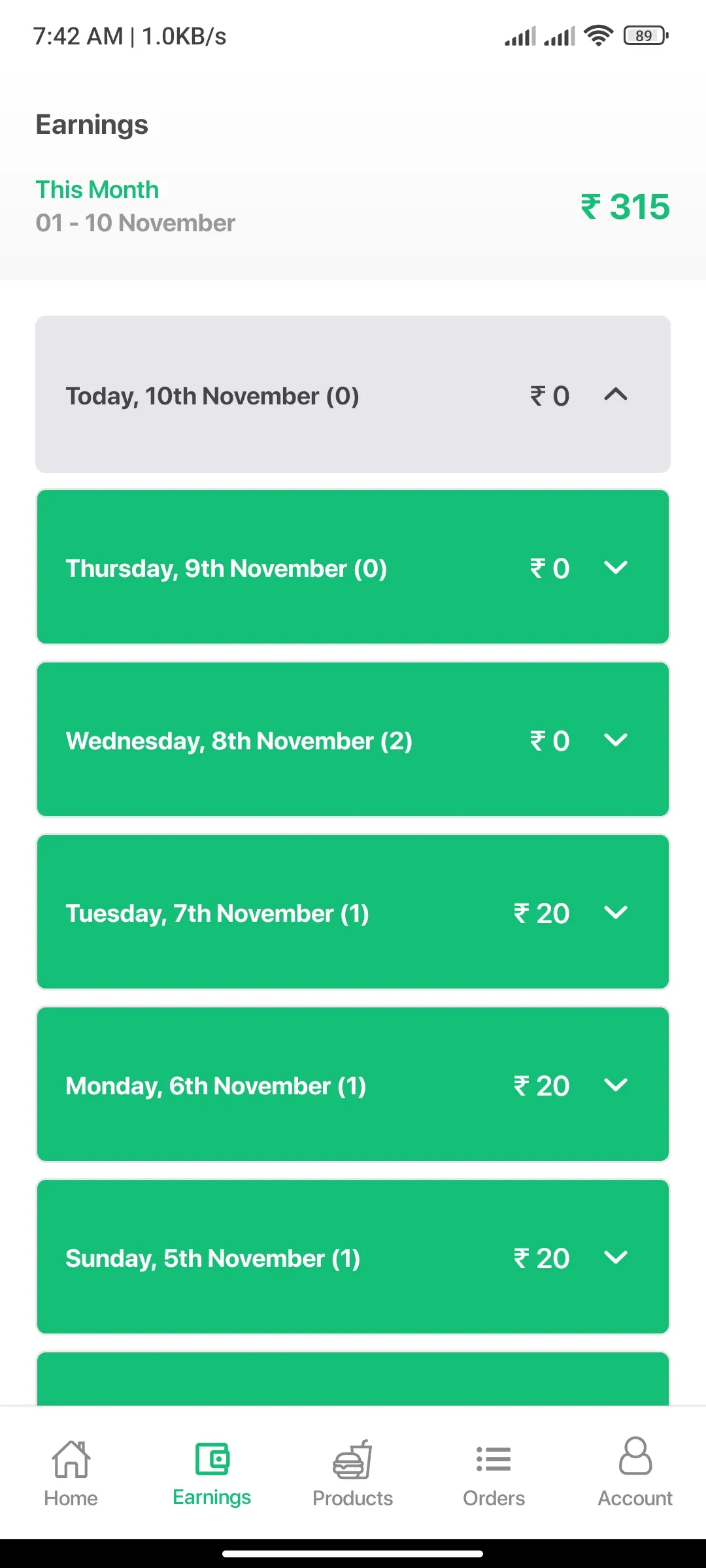Image resolution: width=706 pixels, height=1568 pixels.
Task: Open the Products burger icon
Action: click(353, 1459)
